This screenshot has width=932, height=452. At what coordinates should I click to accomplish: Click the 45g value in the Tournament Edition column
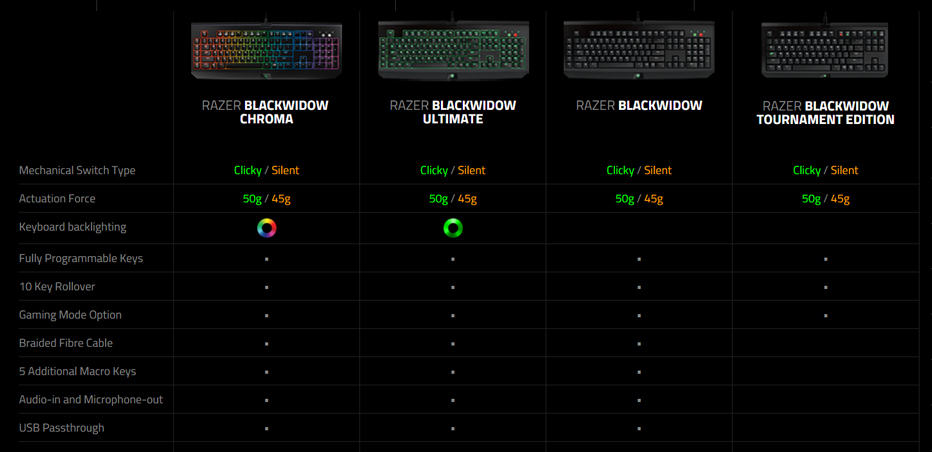point(840,199)
